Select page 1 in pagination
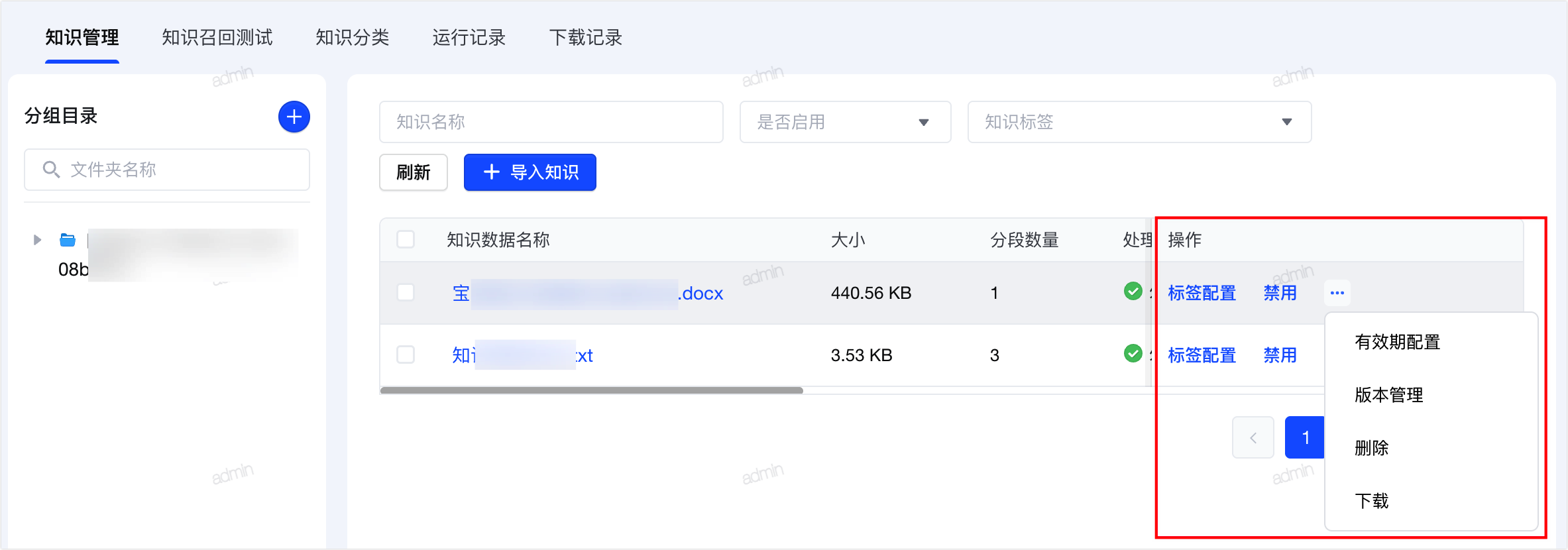1568x550 pixels. (x=1304, y=437)
